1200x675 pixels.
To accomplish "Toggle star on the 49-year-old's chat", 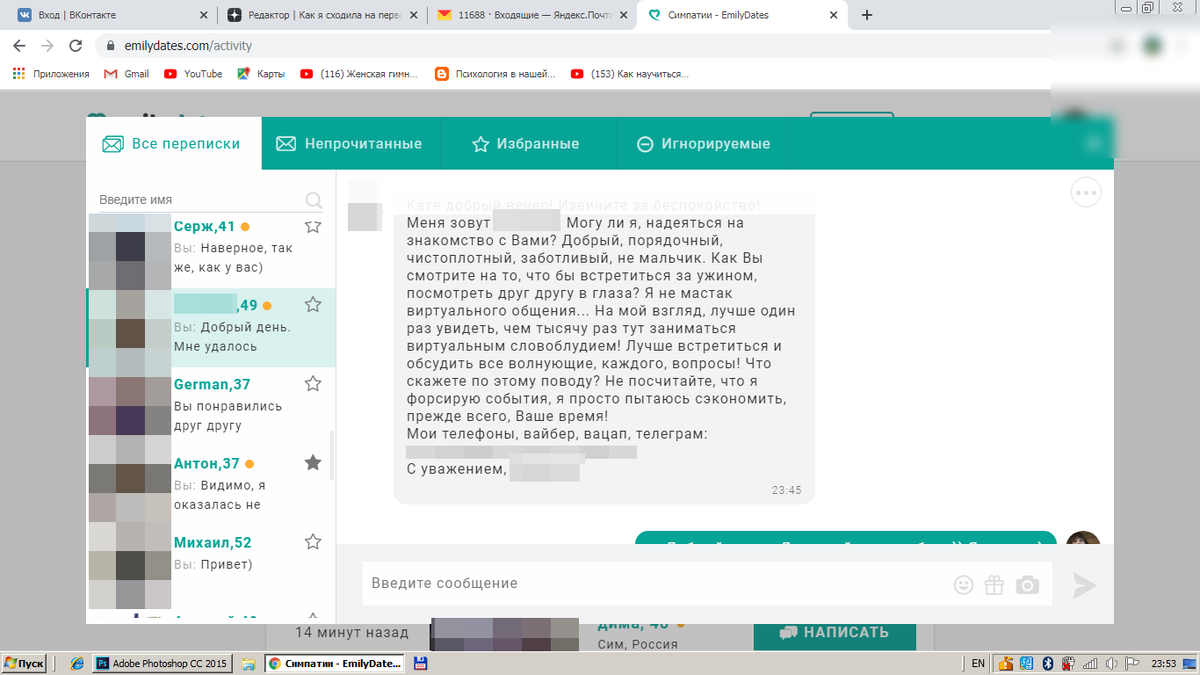I will [313, 304].
